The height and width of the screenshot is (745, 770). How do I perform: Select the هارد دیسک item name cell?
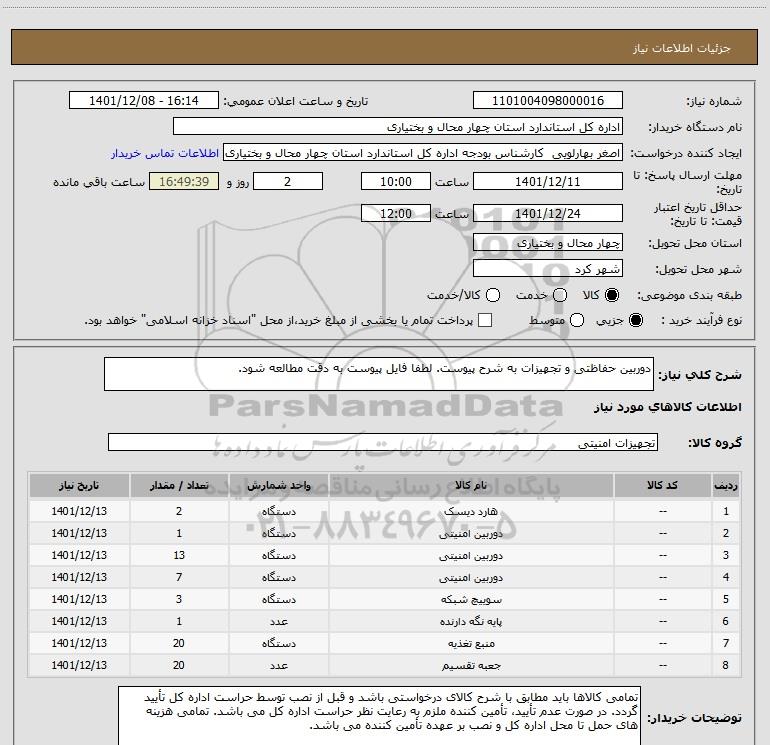(471, 511)
